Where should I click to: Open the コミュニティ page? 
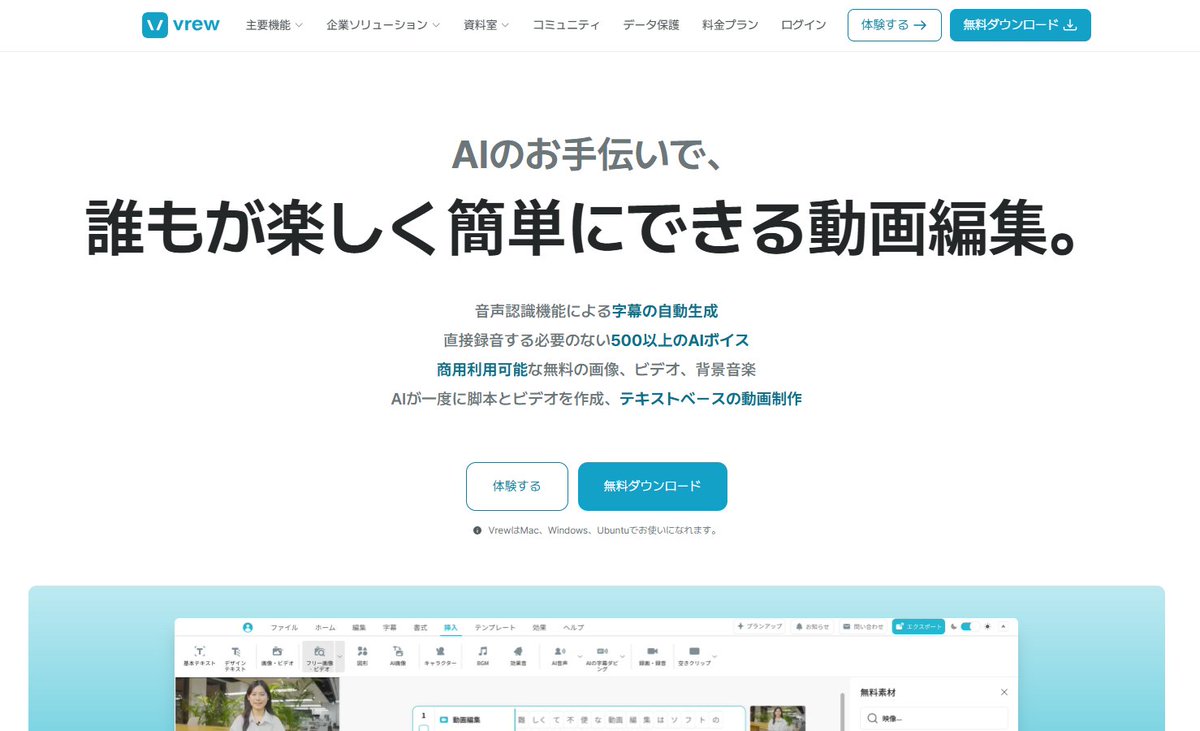point(566,25)
